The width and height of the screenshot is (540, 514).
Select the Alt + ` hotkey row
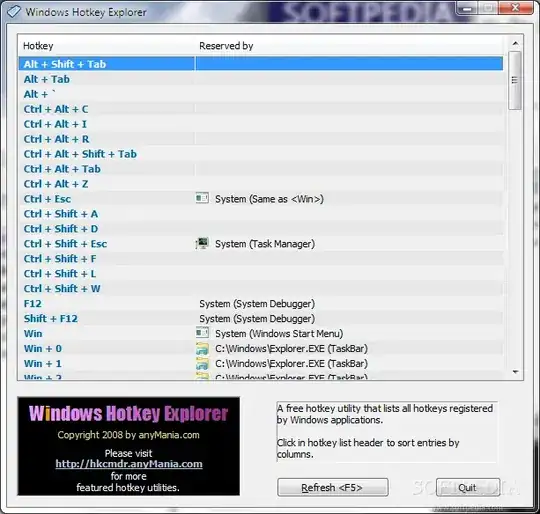261,94
